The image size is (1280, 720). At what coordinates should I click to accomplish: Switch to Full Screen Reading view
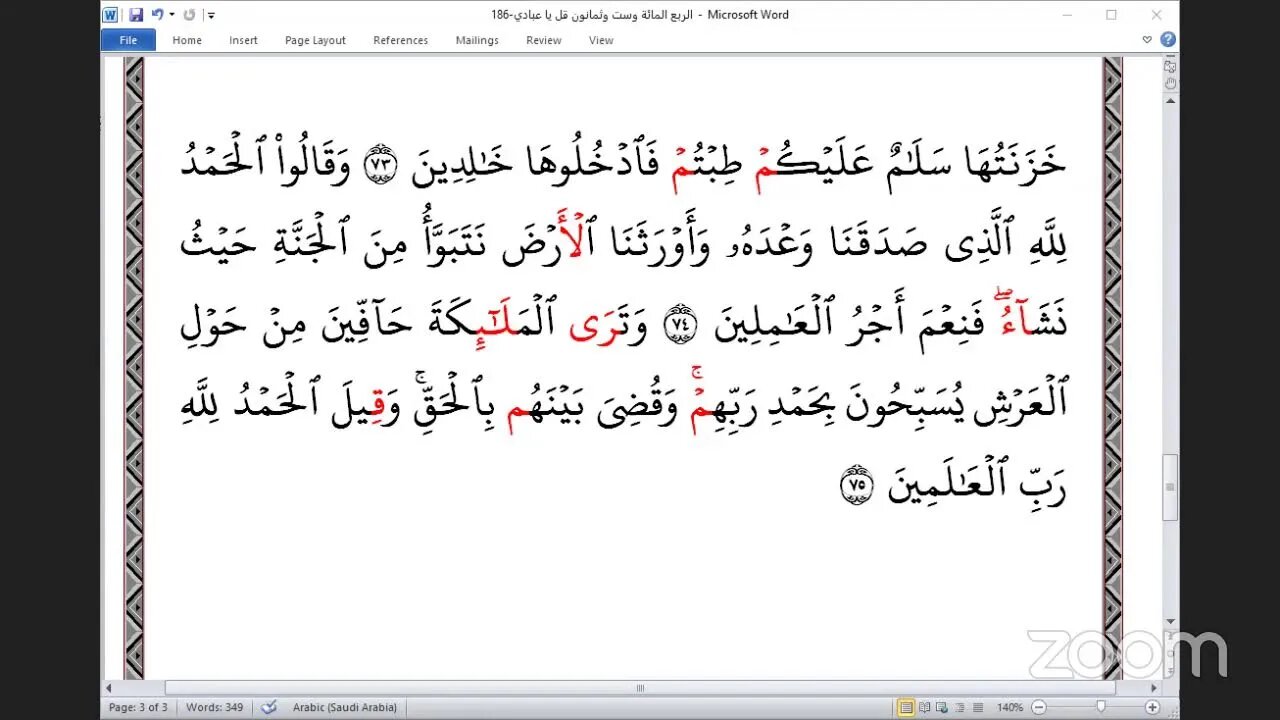pyautogui.click(x=924, y=707)
